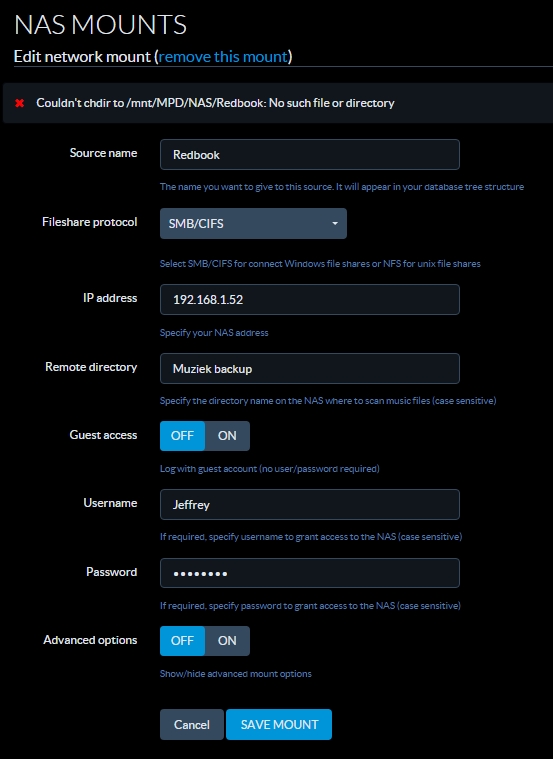Turn Guest access ON
Screen dimensions: 553x759
click(x=227, y=436)
